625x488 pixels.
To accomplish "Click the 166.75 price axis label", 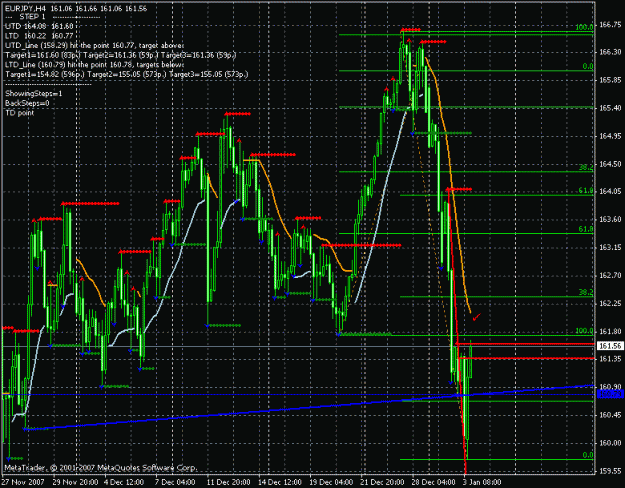I will click(x=610, y=25).
